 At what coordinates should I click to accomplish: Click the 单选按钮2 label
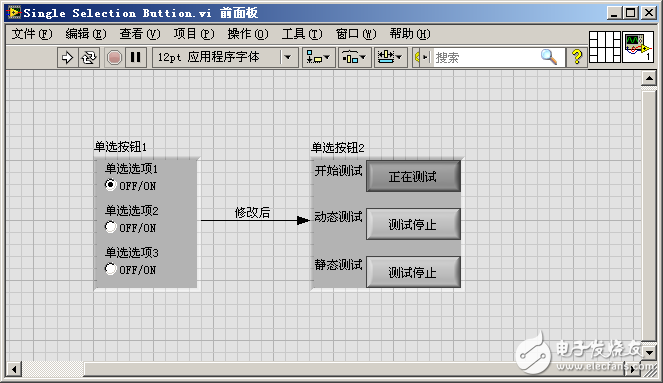click(x=338, y=148)
